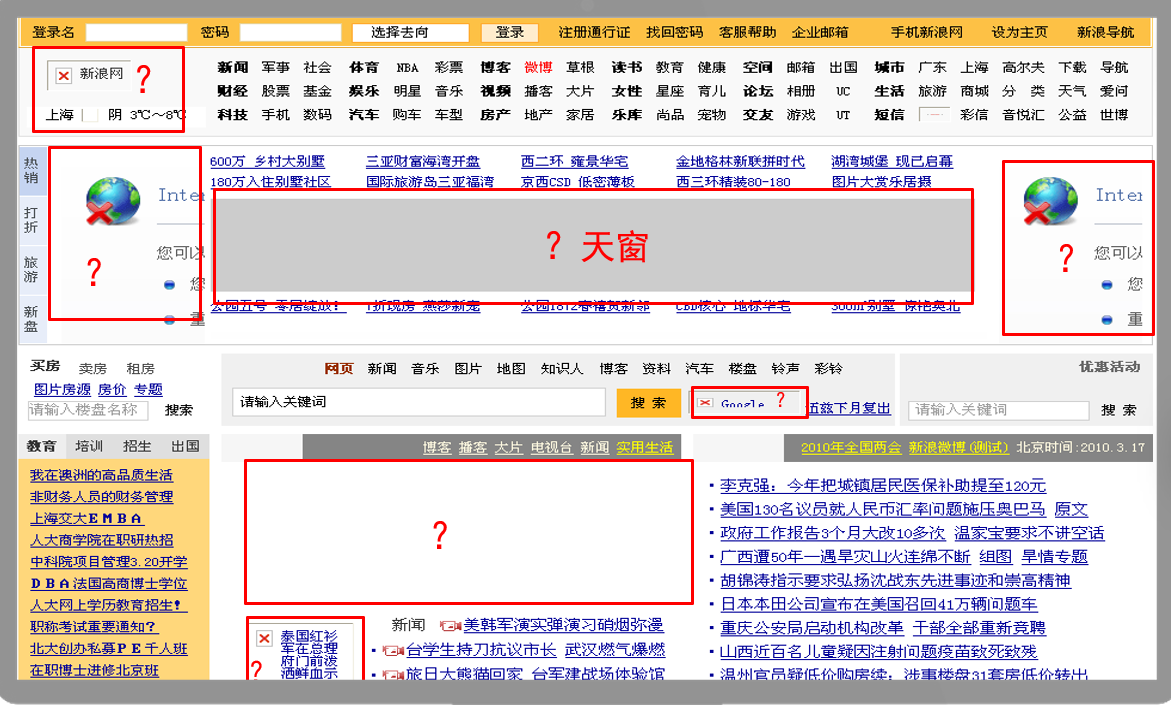1171x705 pixels.
Task: Open 我在澳洲的高品质生活 link
Action: (x=102, y=475)
